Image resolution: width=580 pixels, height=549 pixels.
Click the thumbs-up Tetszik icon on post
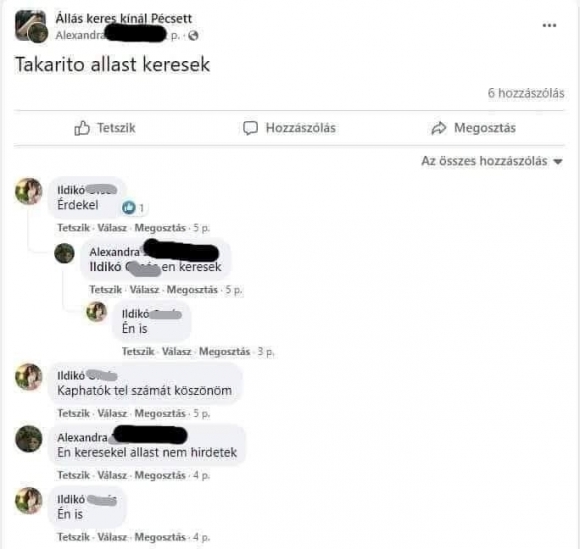[x=82, y=128]
